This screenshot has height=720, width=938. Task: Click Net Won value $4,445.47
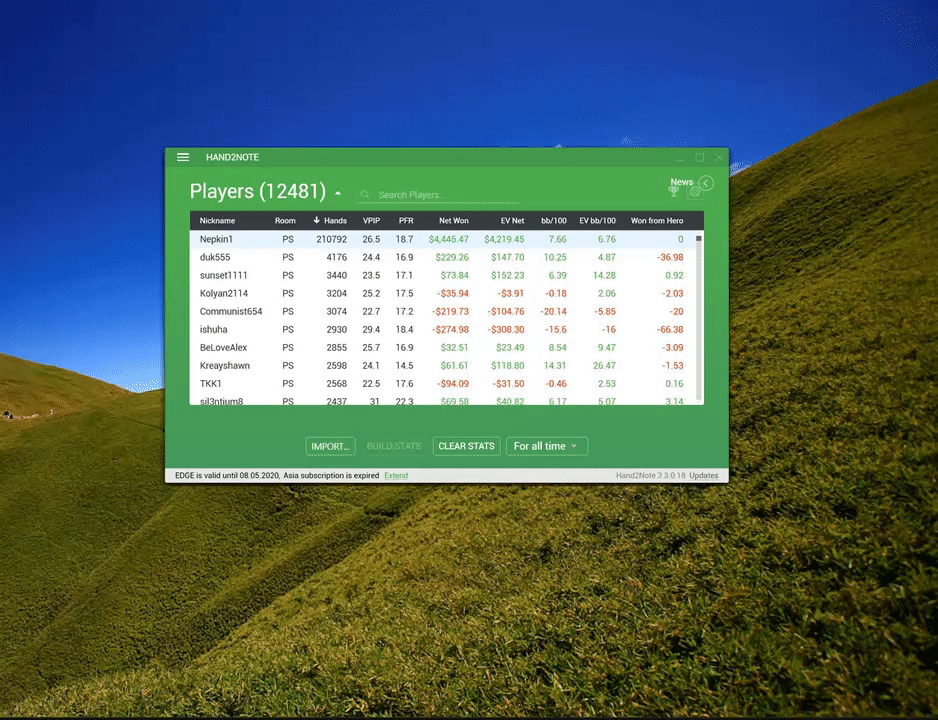click(449, 239)
